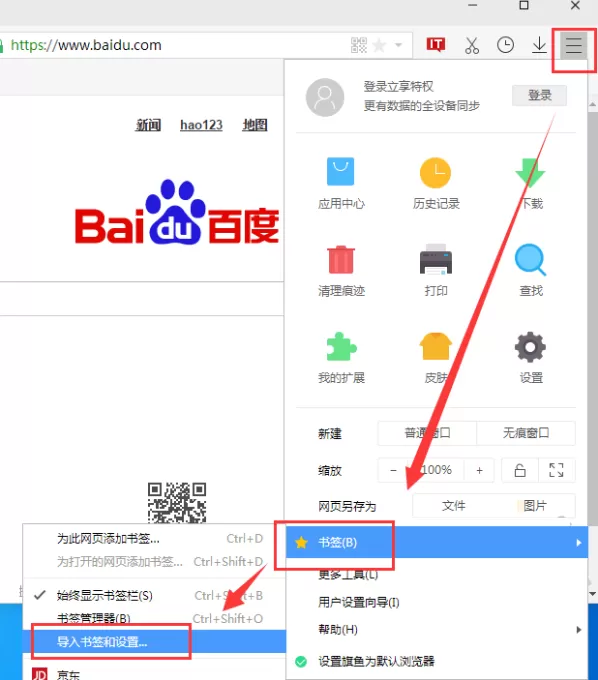Select 导入书签和设置... entry

coord(154,641)
